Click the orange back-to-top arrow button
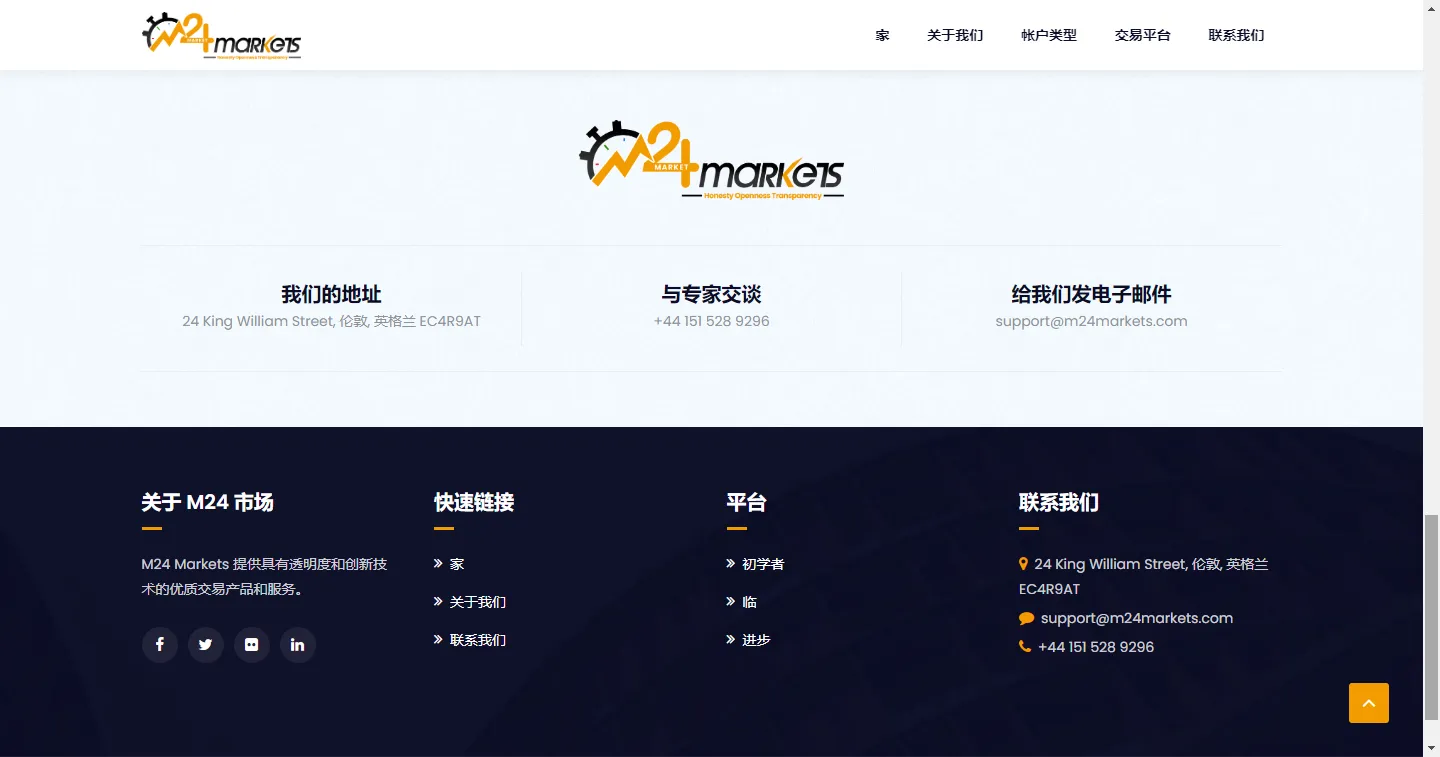This screenshot has height=757, width=1440. [1369, 703]
